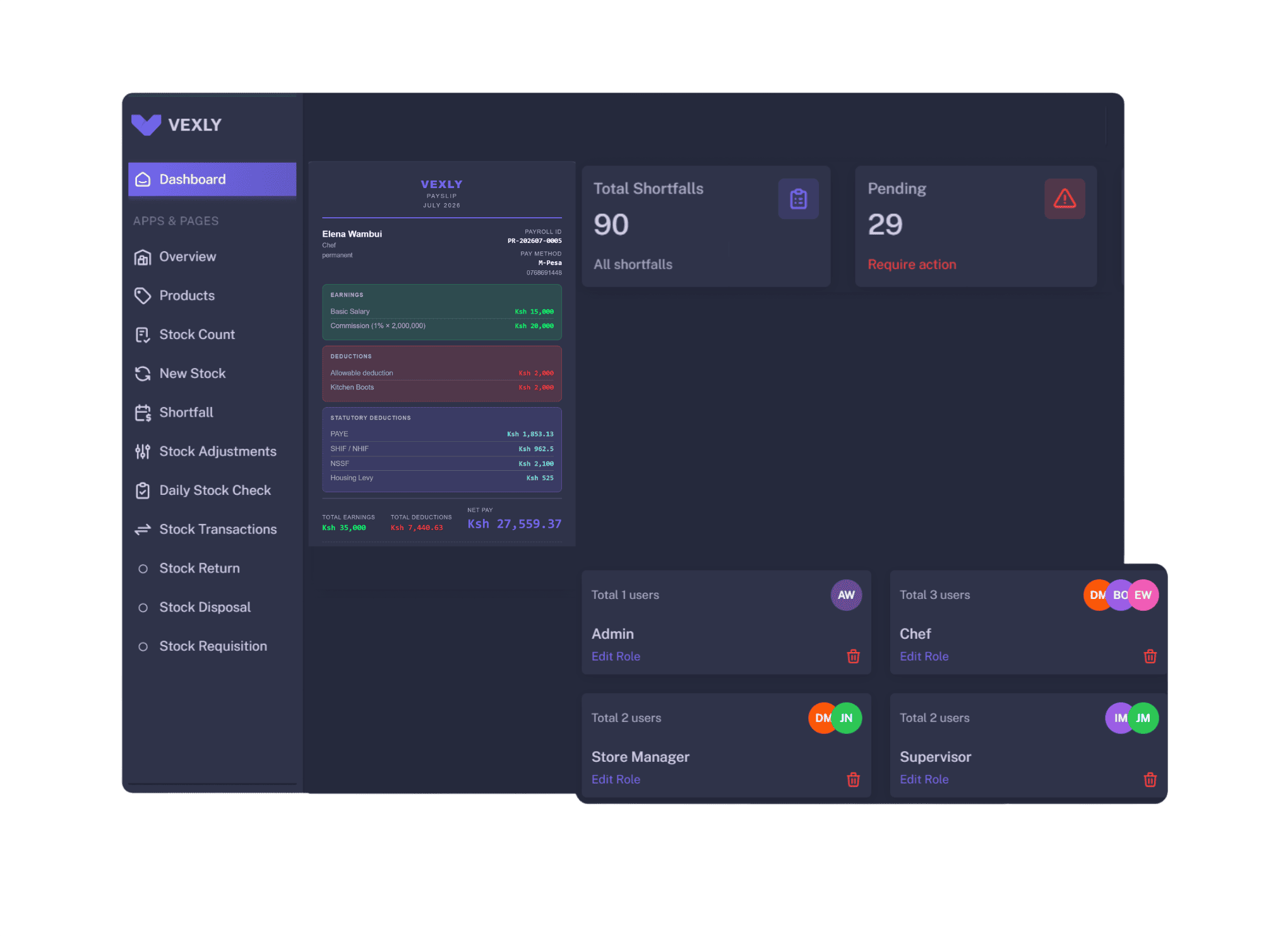Image resolution: width=1288 pixels, height=936 pixels.
Task: Click the BO avatar in Chef card
Action: pyautogui.click(x=1119, y=595)
